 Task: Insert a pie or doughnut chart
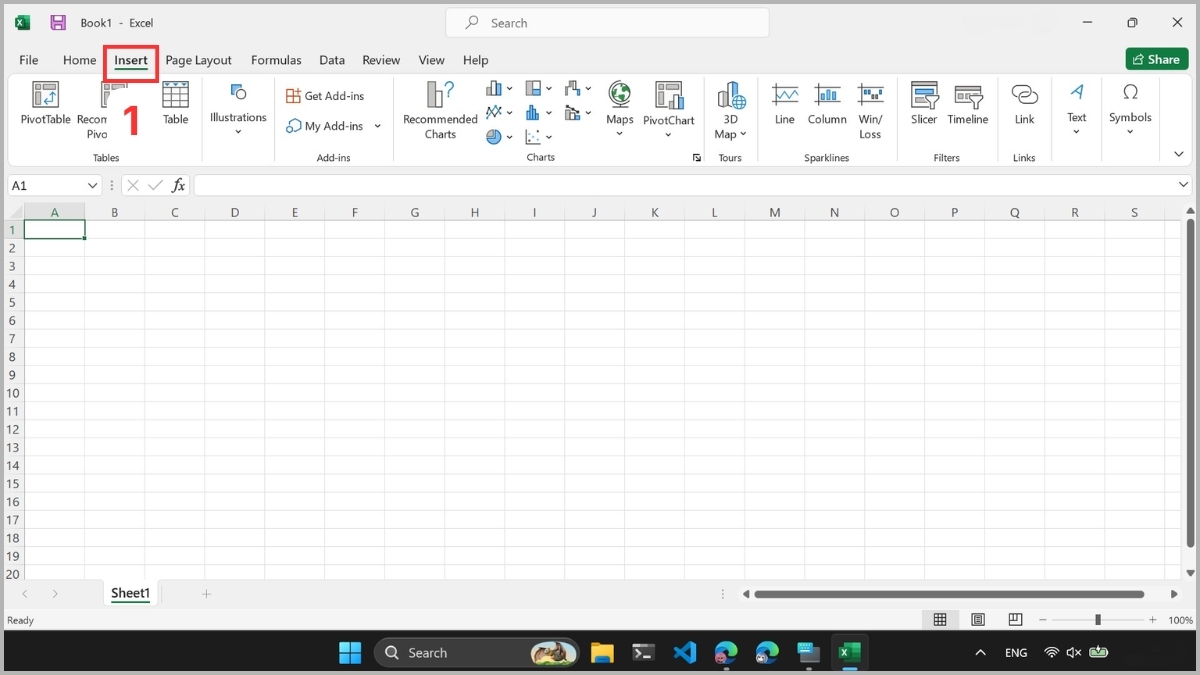pyautogui.click(x=499, y=137)
